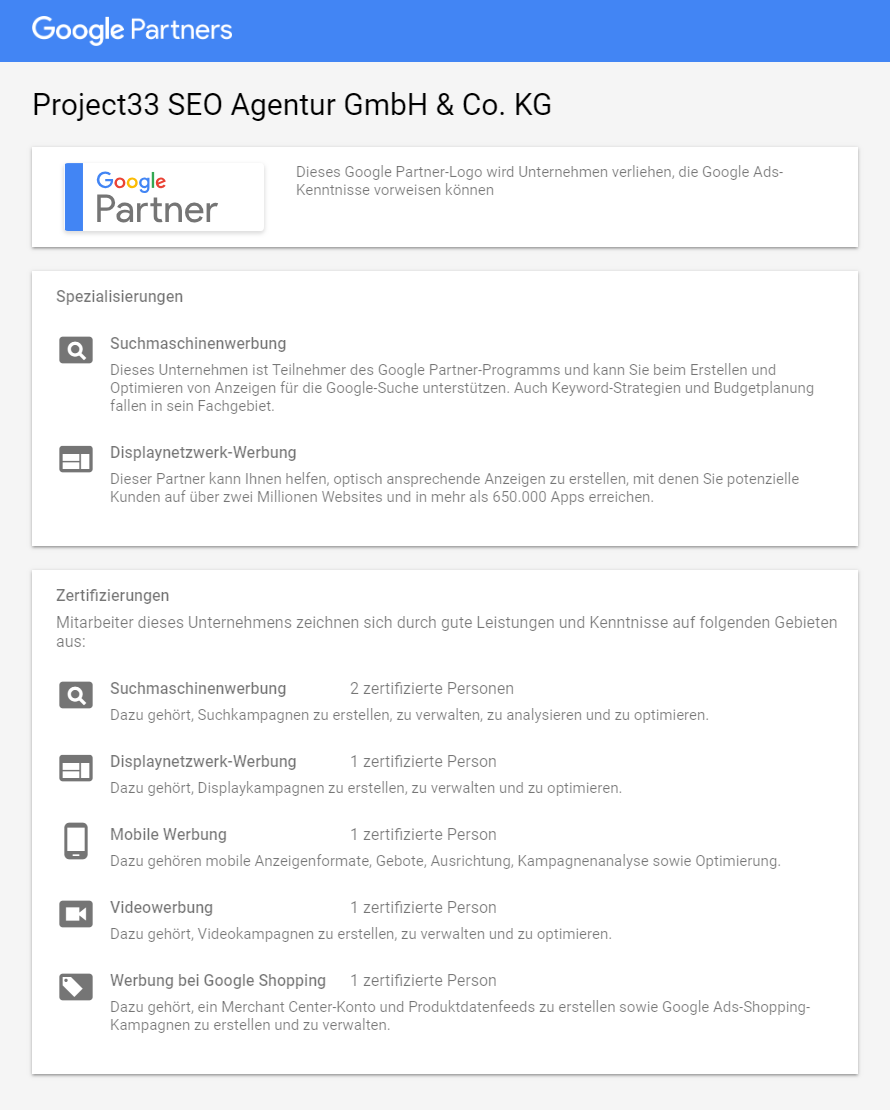The width and height of the screenshot is (890, 1110).
Task: Click the shopping tag icon
Action: click(x=76, y=987)
